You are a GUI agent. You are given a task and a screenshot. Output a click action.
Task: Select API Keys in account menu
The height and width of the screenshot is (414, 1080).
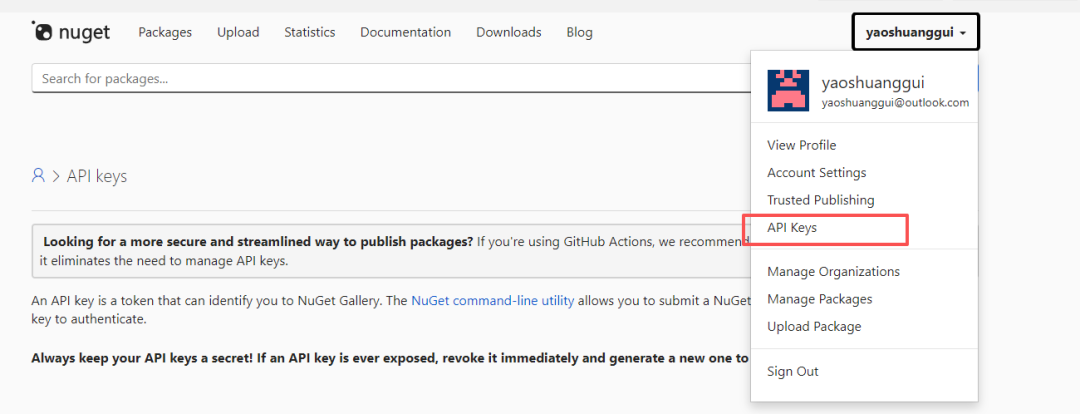(x=792, y=228)
